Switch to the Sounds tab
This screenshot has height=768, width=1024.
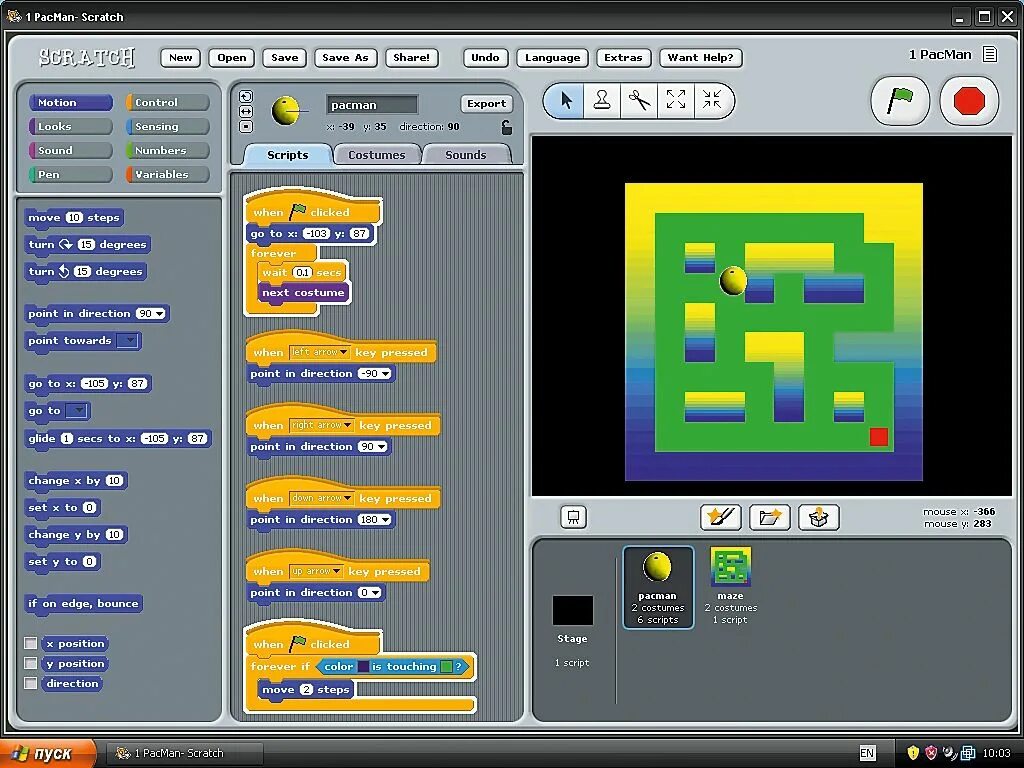[x=466, y=155]
